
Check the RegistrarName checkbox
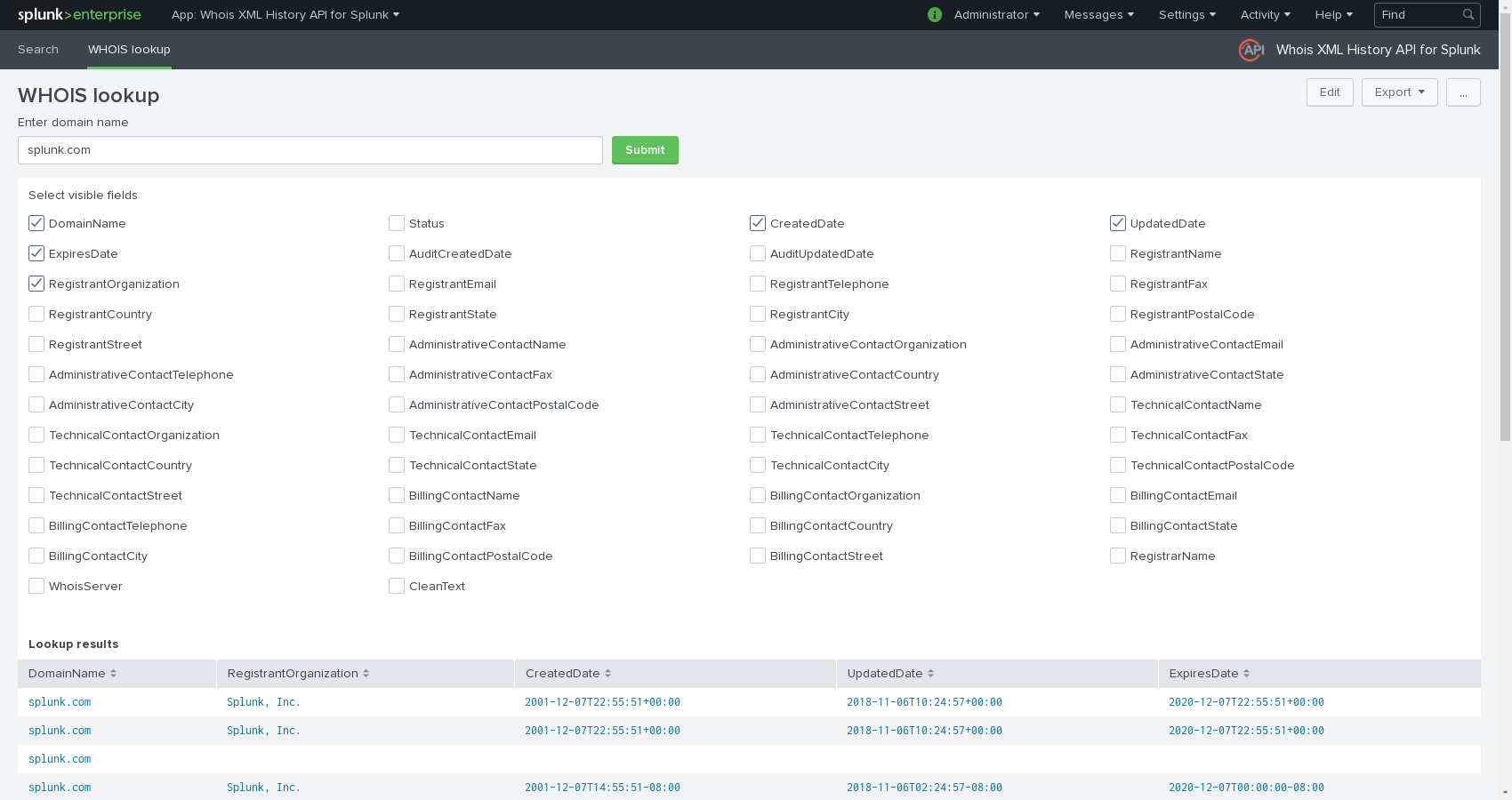(x=1118, y=556)
